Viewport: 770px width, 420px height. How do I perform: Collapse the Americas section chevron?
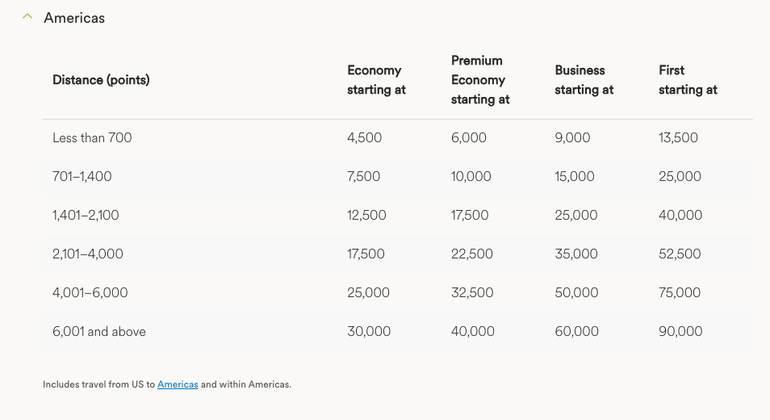[x=27, y=17]
